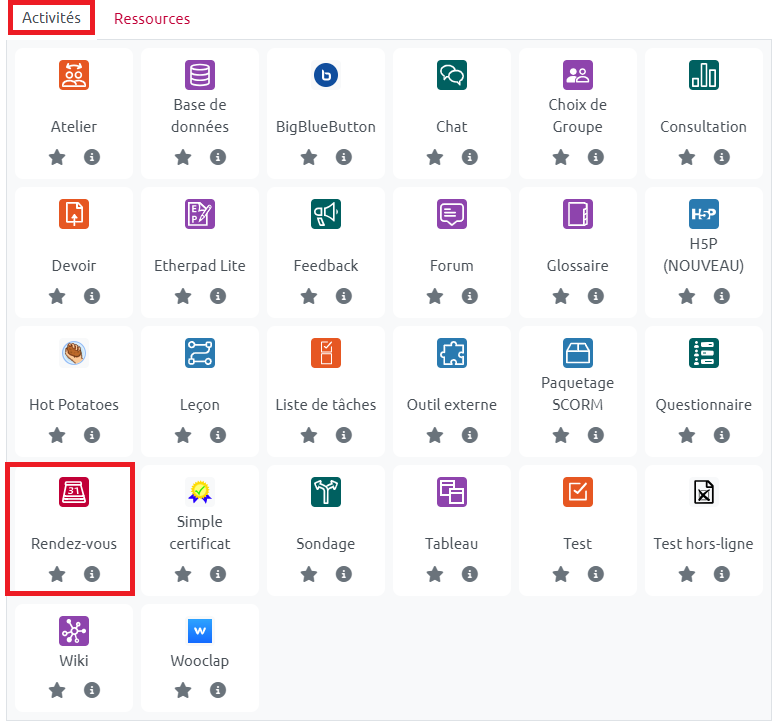Screen dimensions: 779x726
Task: Mark Questionnaire as favorite with star
Action: pyautogui.click(x=687, y=435)
